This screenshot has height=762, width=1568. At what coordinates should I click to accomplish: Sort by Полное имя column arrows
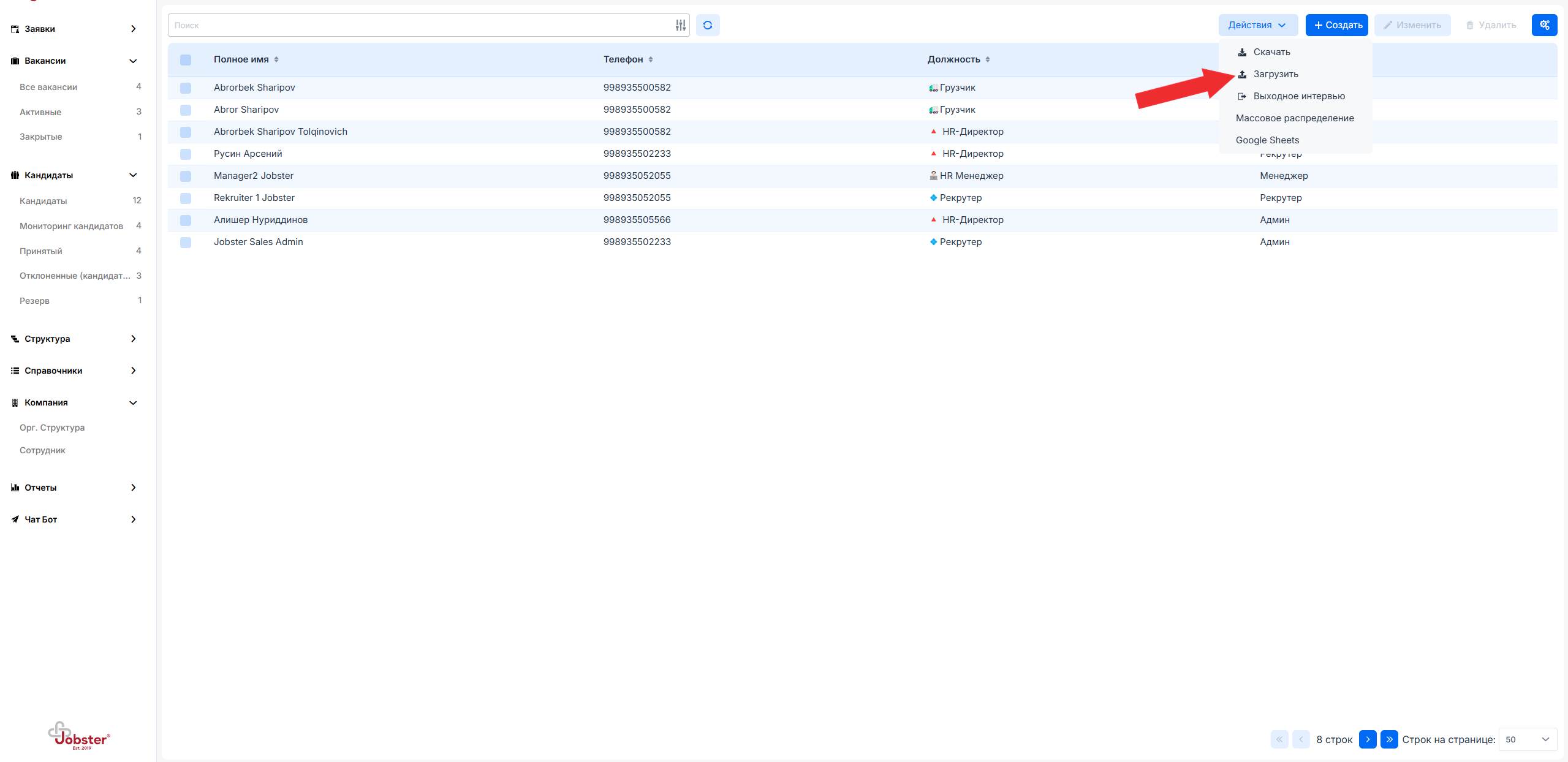pos(276,59)
